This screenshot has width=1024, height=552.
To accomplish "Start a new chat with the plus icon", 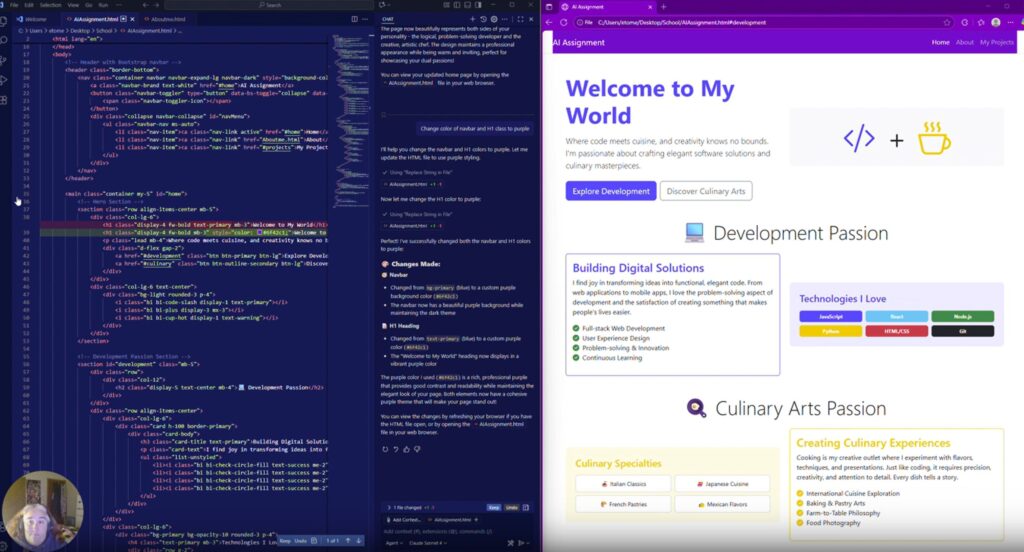I will [473, 19].
